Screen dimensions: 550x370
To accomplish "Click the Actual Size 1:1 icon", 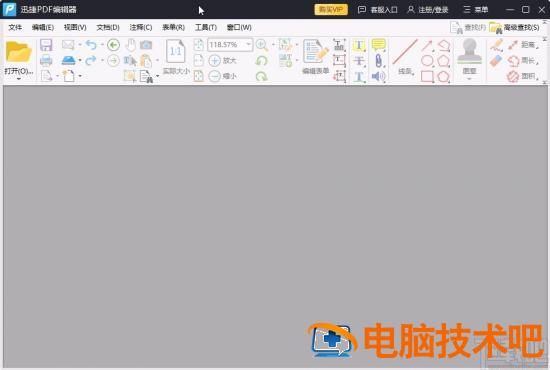I will click(x=176, y=57).
